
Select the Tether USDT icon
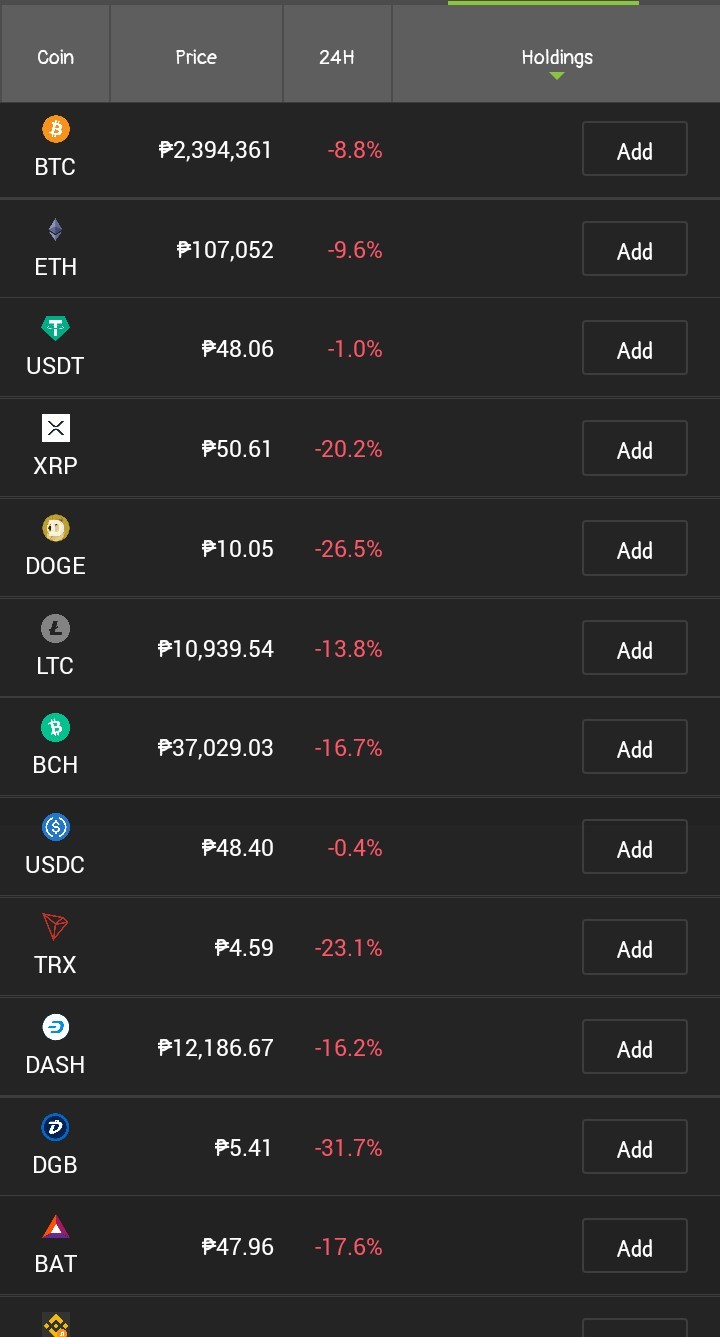click(x=56, y=328)
